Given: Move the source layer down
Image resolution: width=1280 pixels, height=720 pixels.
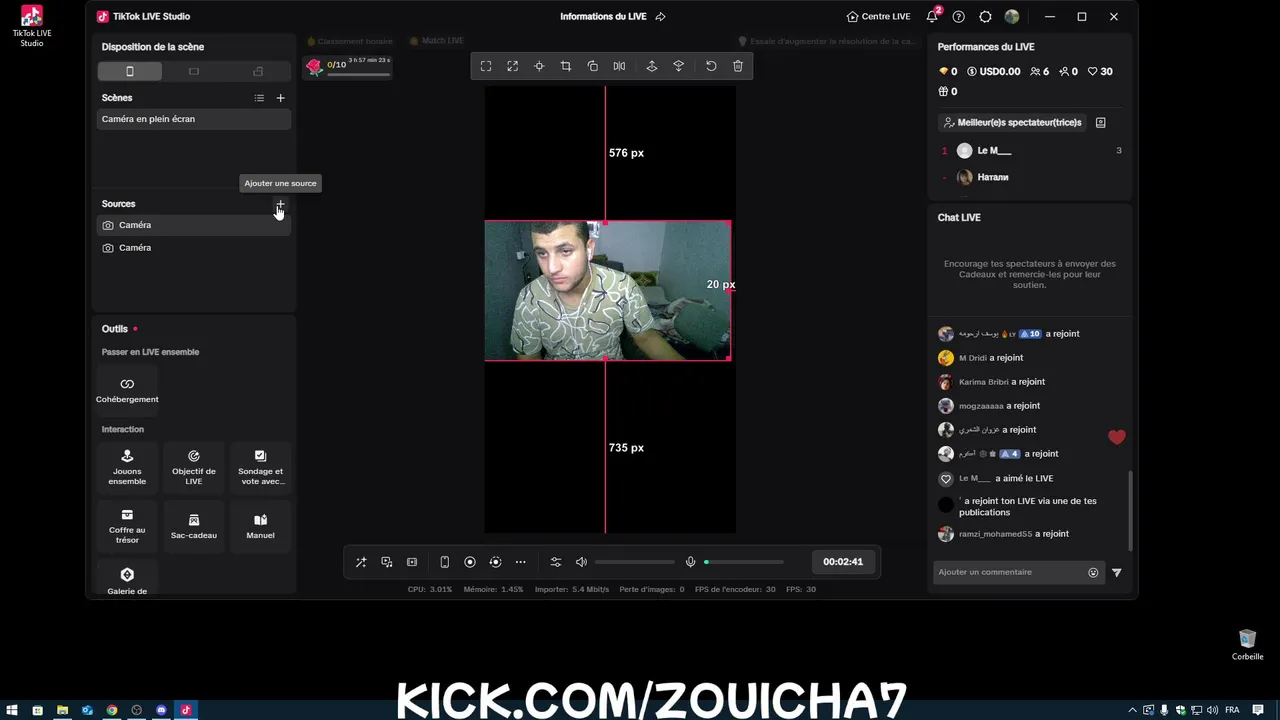Looking at the screenshot, I should pyautogui.click(x=678, y=66).
